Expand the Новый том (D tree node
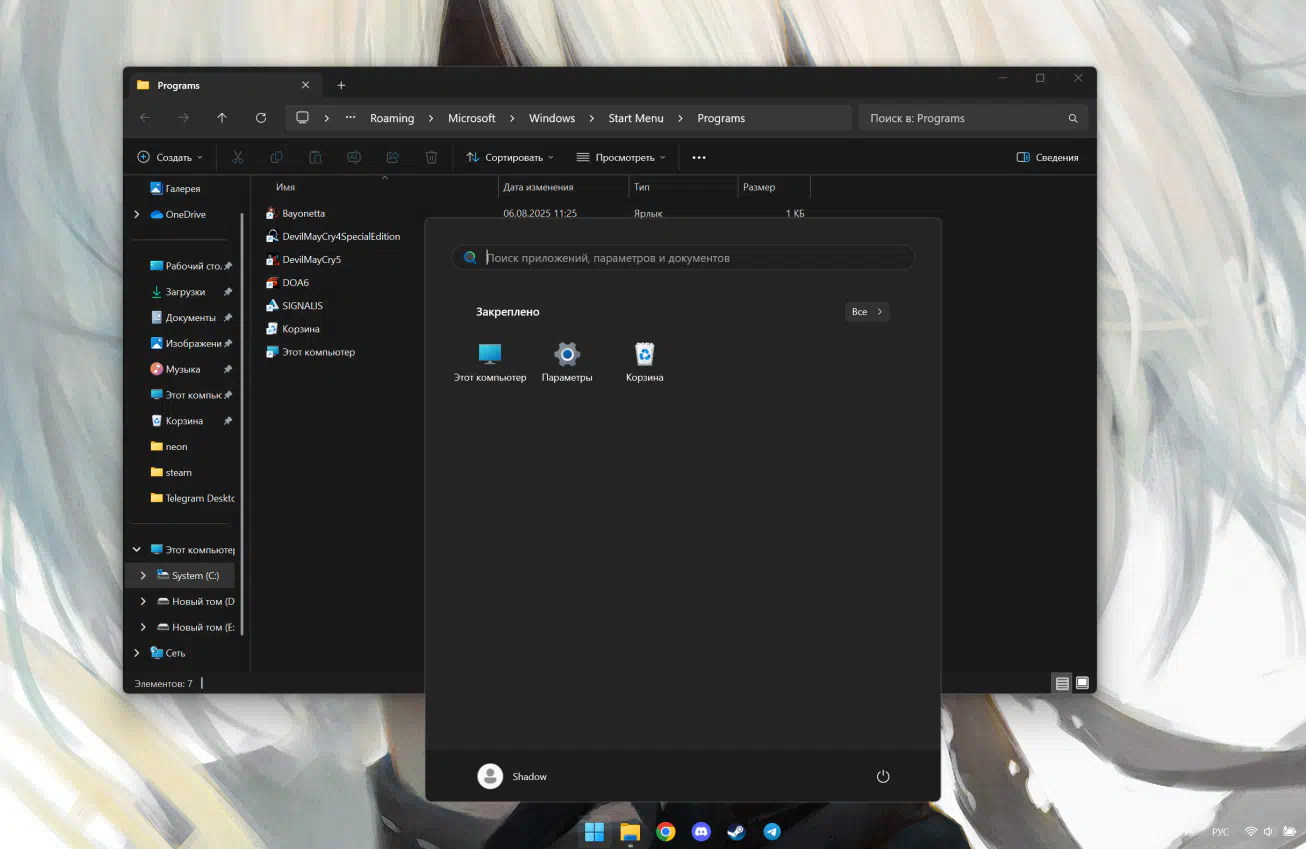The width and height of the screenshot is (1306, 849). click(x=143, y=601)
